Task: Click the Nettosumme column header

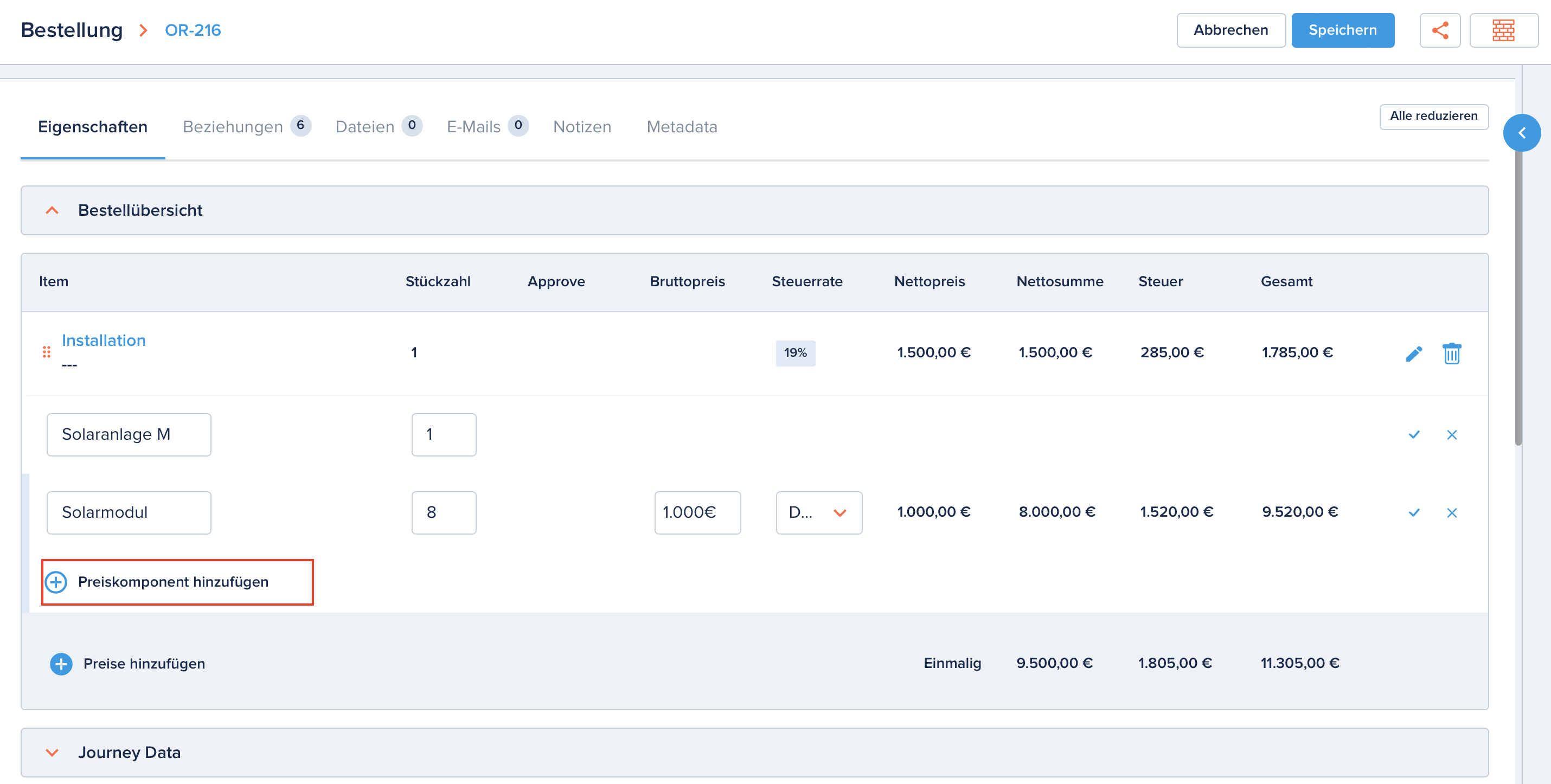Action: click(x=1060, y=282)
